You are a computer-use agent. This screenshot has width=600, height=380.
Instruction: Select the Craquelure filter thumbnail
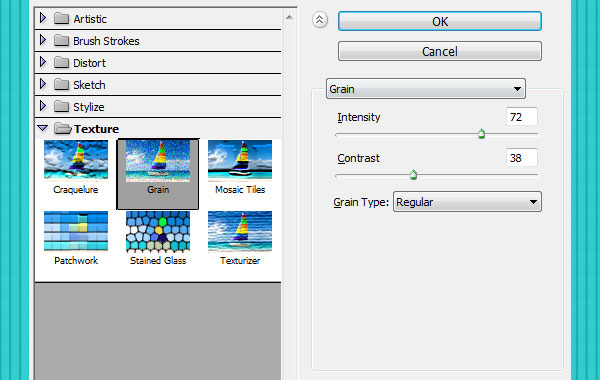point(76,160)
